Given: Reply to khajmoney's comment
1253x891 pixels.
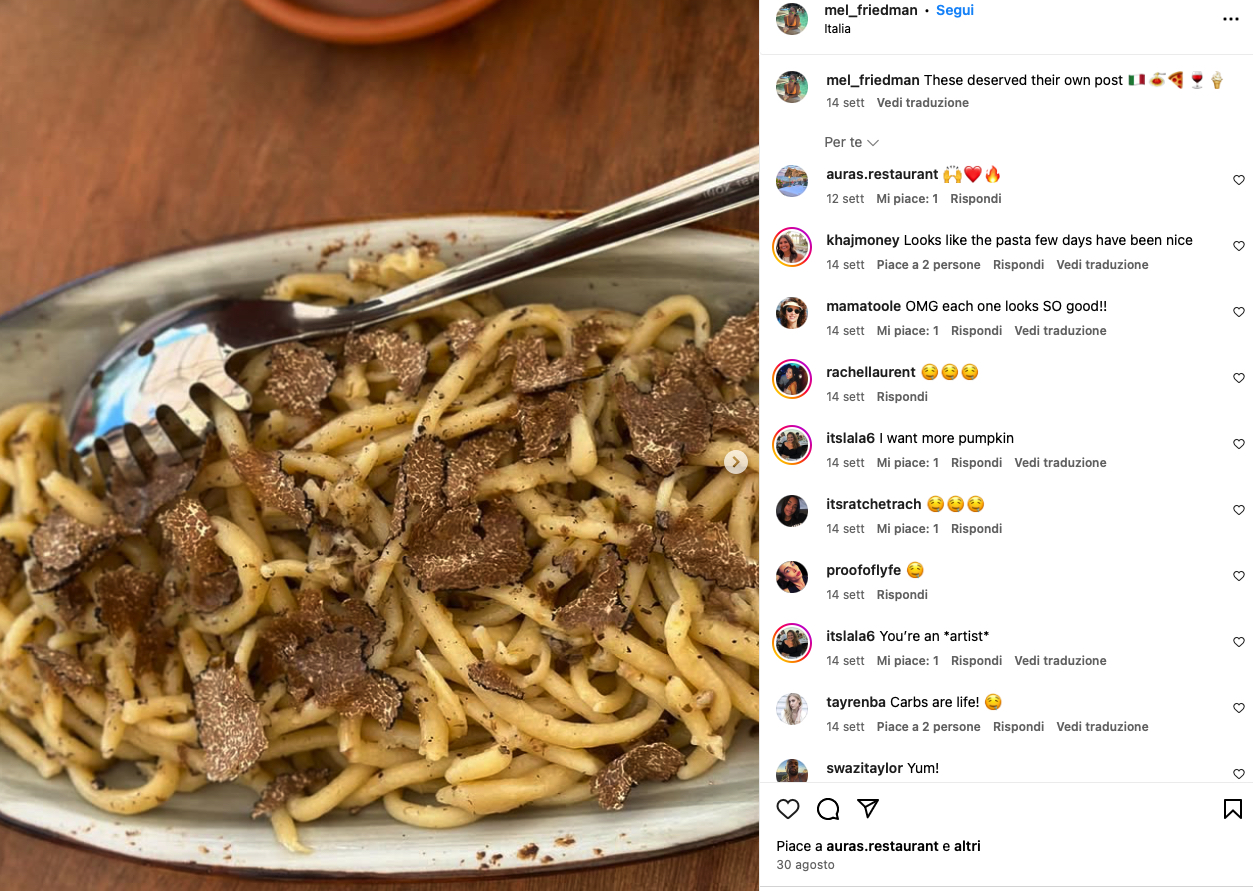Looking at the screenshot, I should coord(1018,265).
